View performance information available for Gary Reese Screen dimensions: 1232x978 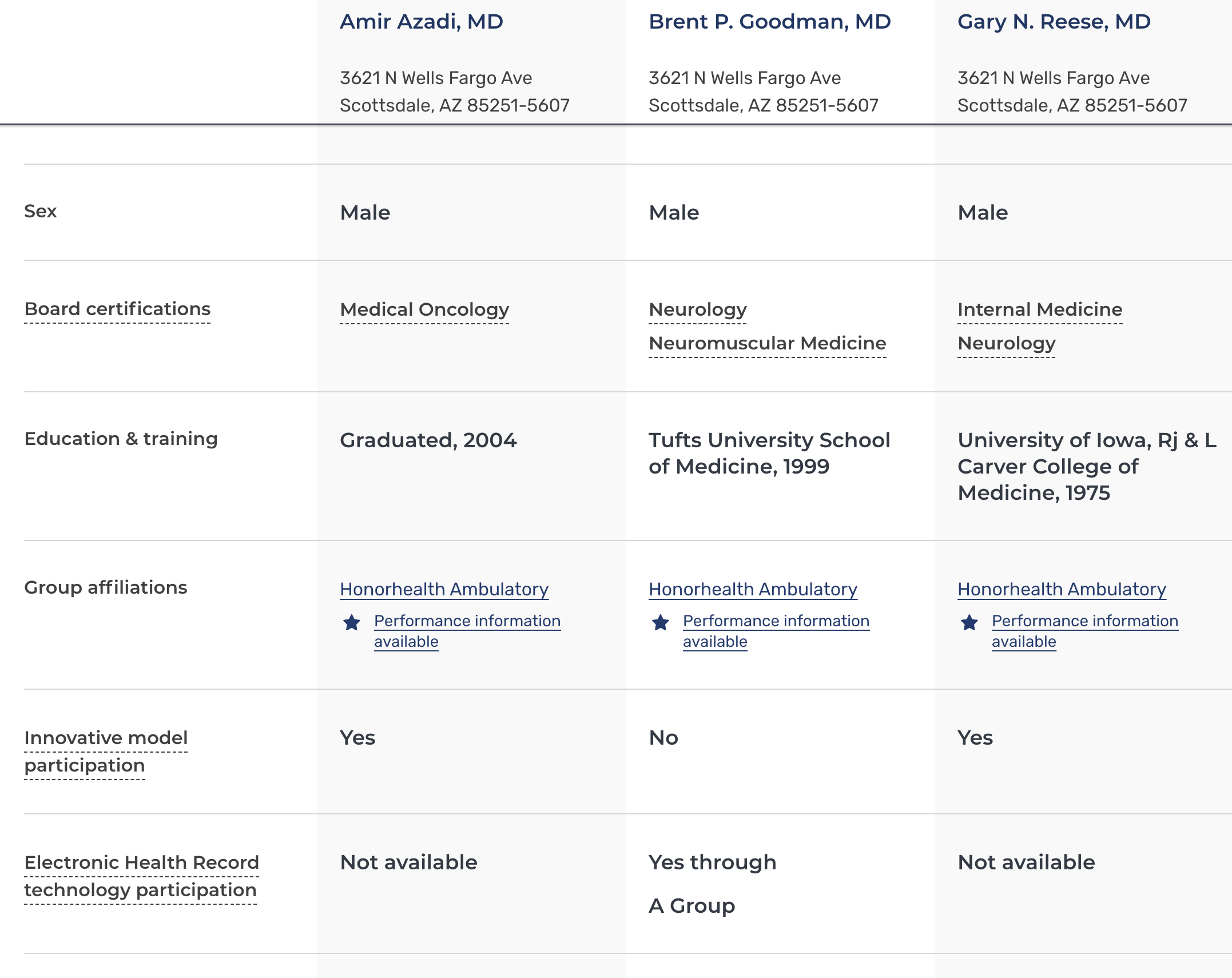(x=1085, y=631)
